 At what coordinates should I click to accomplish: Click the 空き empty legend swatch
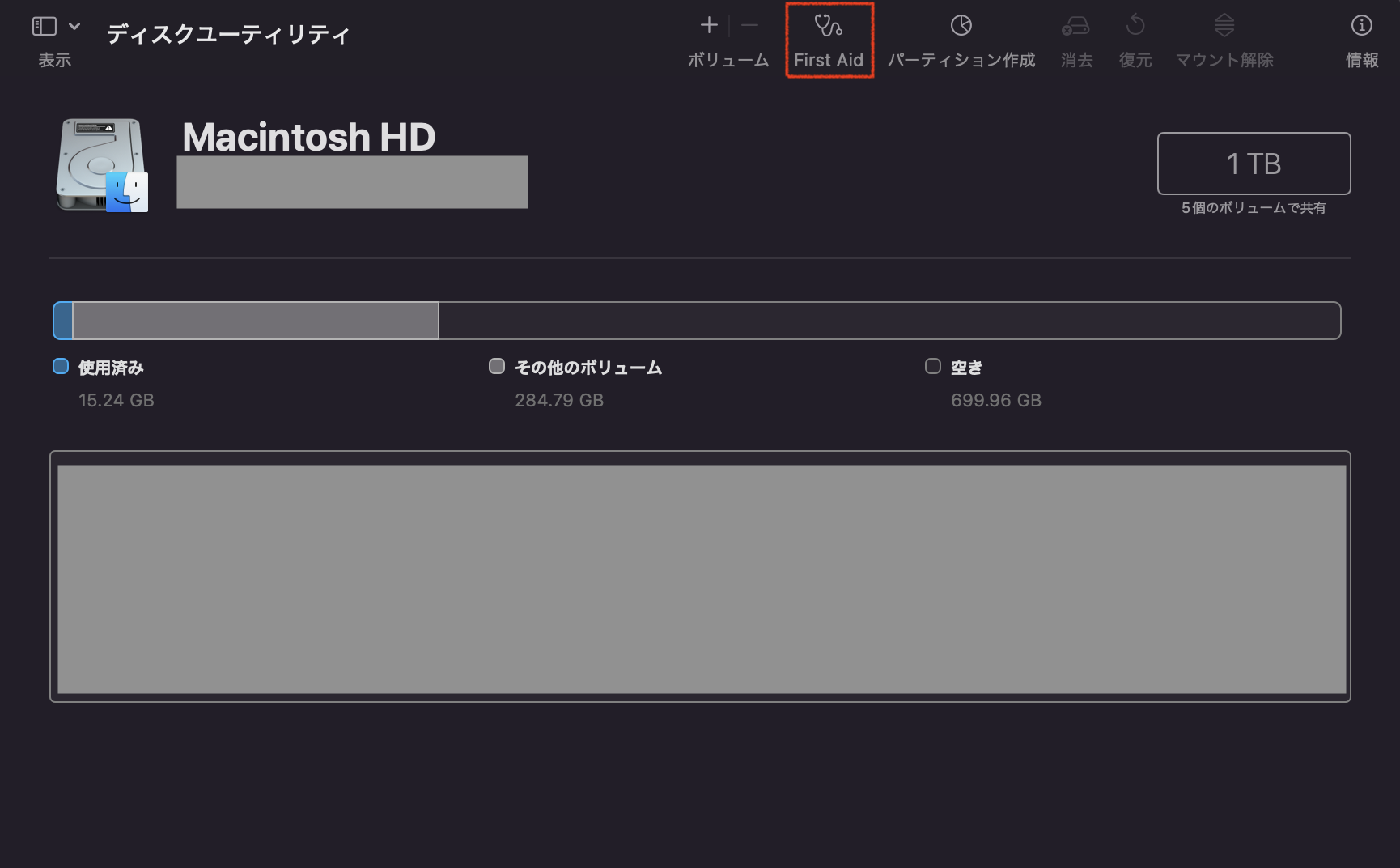click(x=933, y=366)
